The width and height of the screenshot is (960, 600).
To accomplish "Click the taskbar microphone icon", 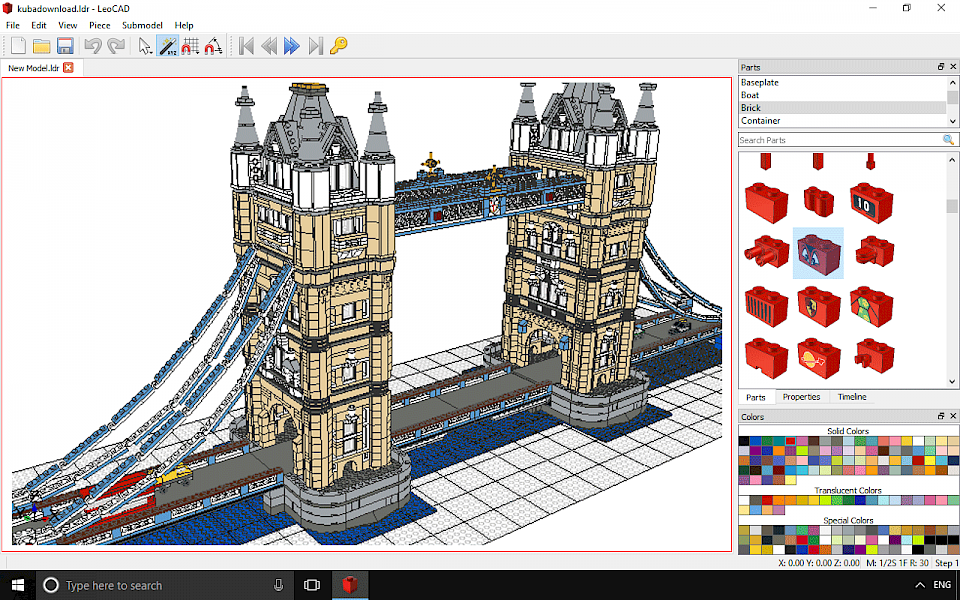I will coord(279,585).
